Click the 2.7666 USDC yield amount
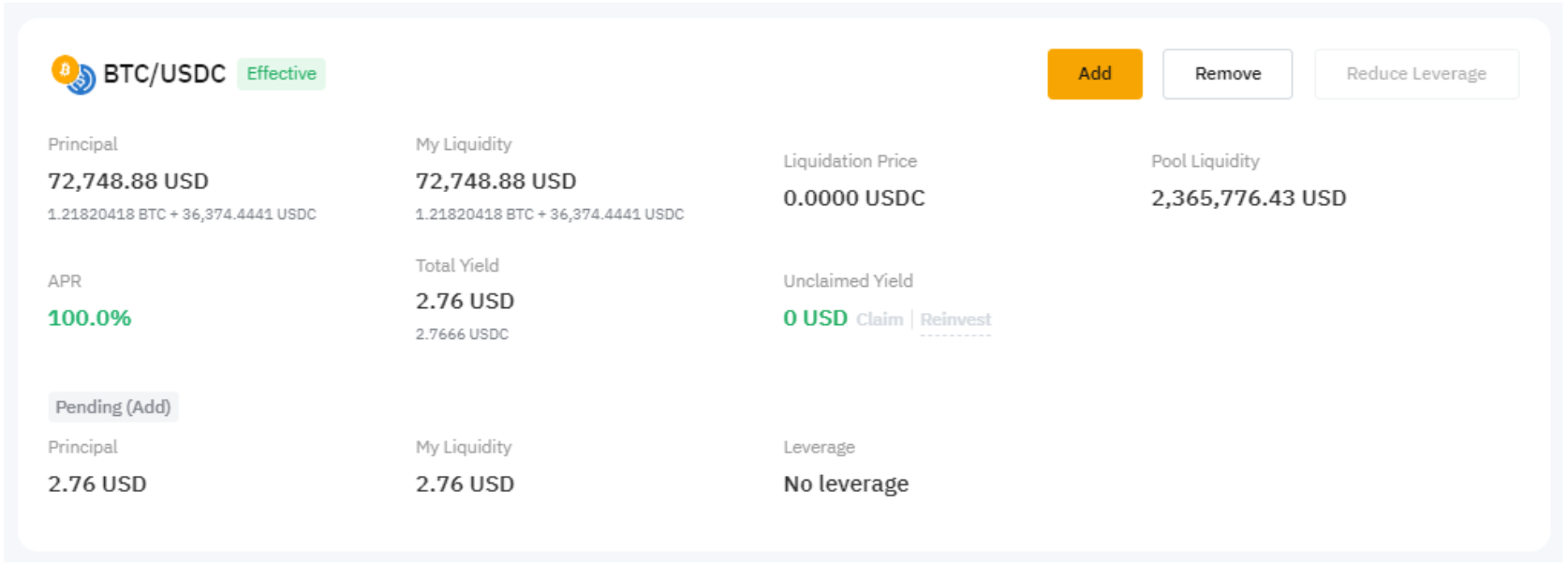The height and width of the screenshot is (564, 1568). coord(462,334)
